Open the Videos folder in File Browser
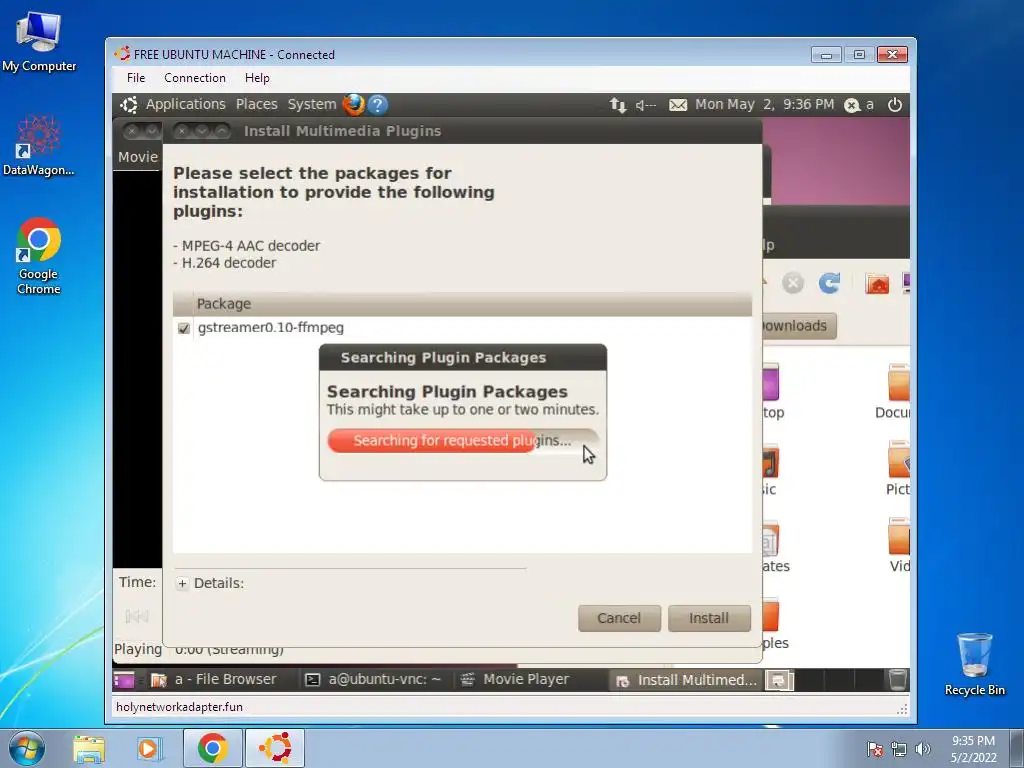The width and height of the screenshot is (1024, 768). (899, 545)
